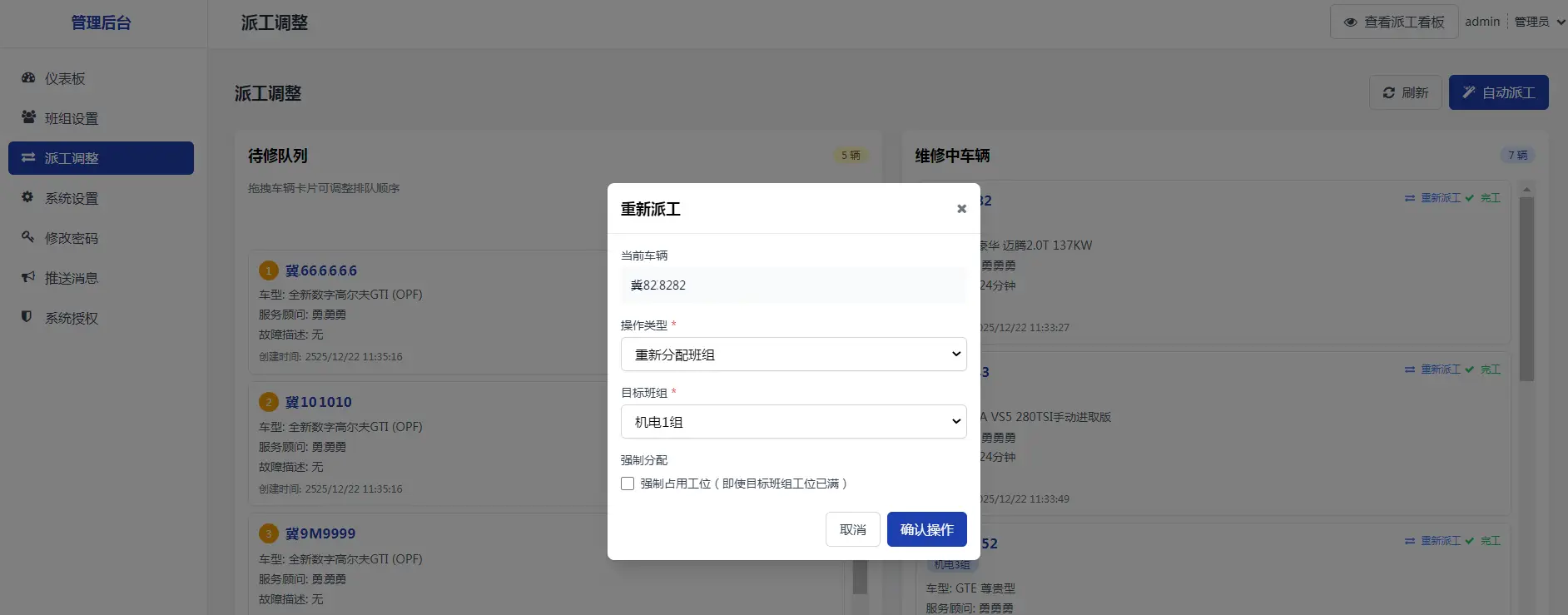
Task: Open 班组设置 in the sidebar
Action: [101, 118]
